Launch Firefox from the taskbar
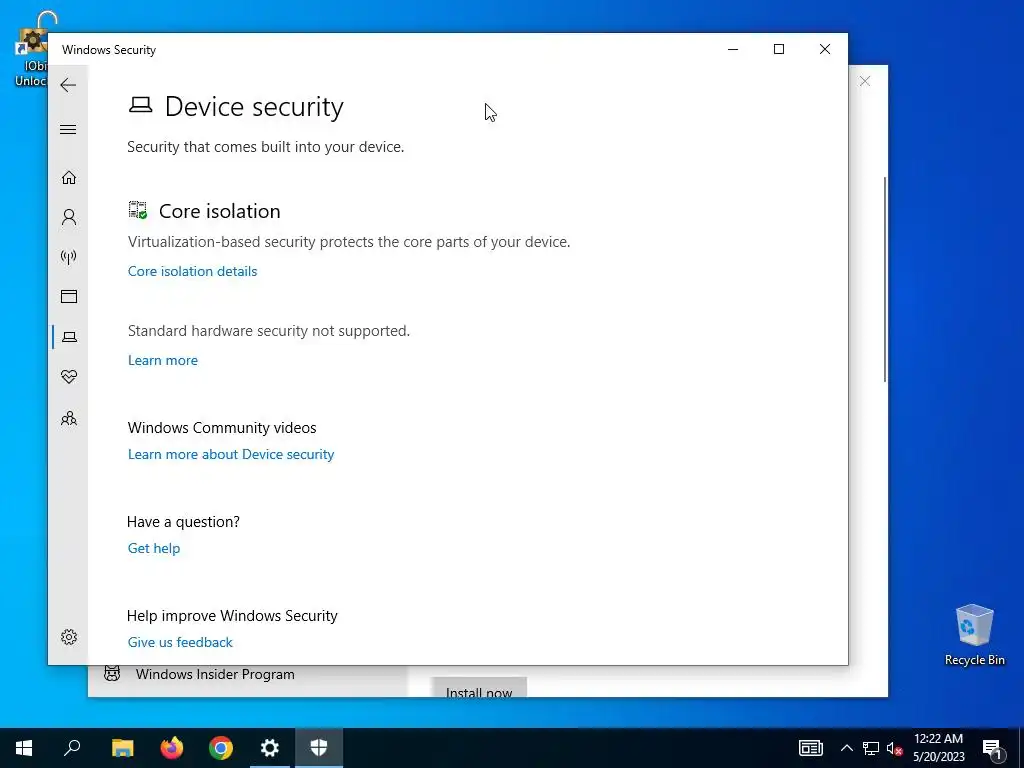This screenshot has height=768, width=1024. point(172,748)
